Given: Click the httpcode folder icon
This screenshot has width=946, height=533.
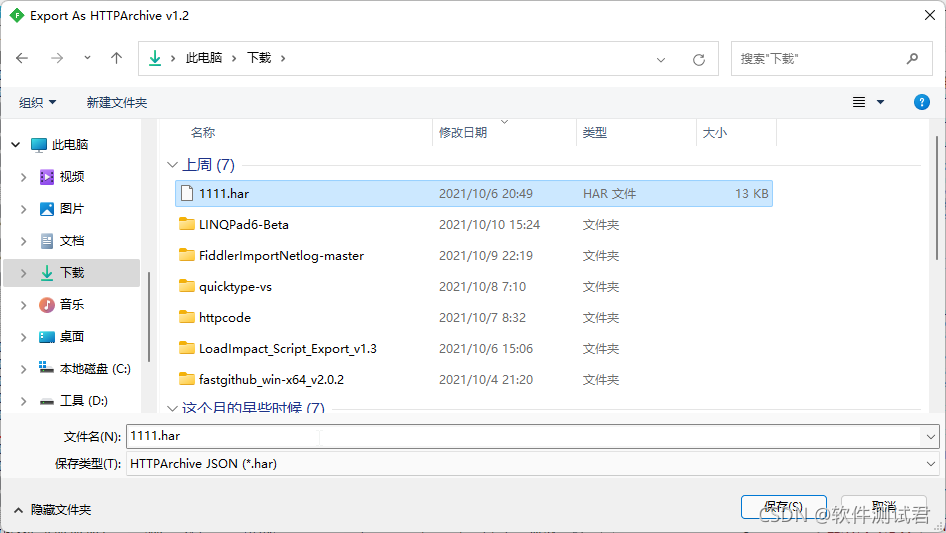Looking at the screenshot, I should (187, 317).
